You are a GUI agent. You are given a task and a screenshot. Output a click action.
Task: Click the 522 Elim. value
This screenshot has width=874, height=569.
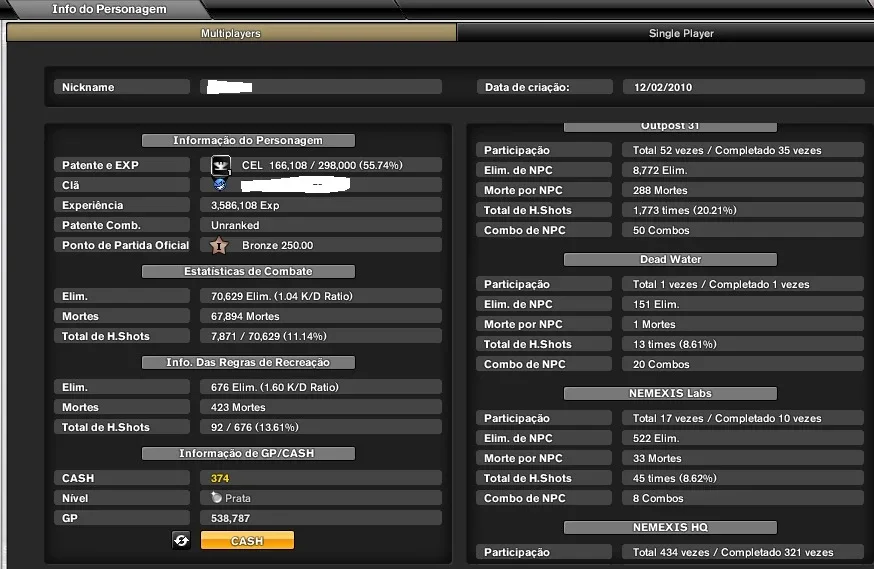656,439
